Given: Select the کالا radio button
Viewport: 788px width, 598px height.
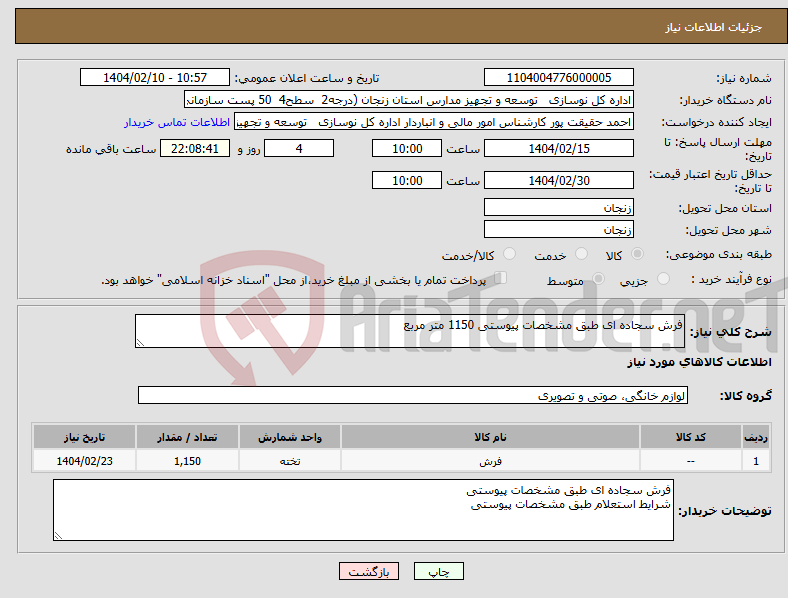Looking at the screenshot, I should pos(637,254).
